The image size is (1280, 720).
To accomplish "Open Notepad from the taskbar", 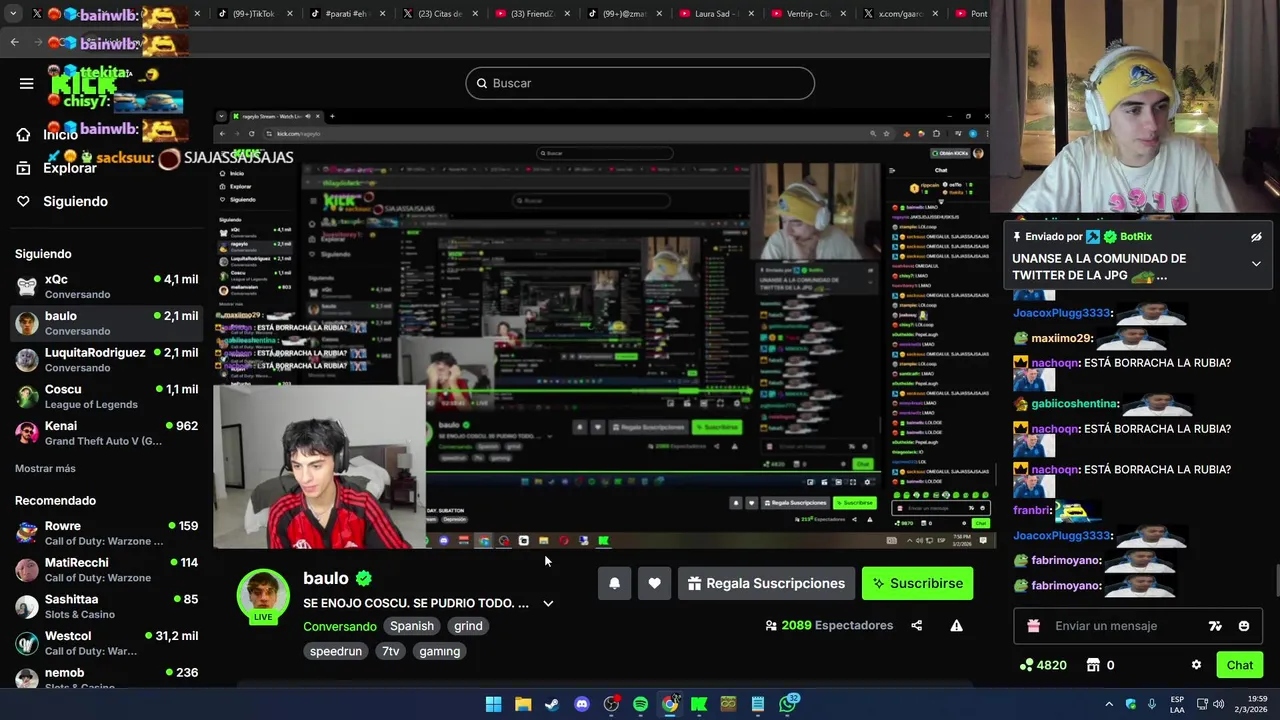I will [758, 704].
